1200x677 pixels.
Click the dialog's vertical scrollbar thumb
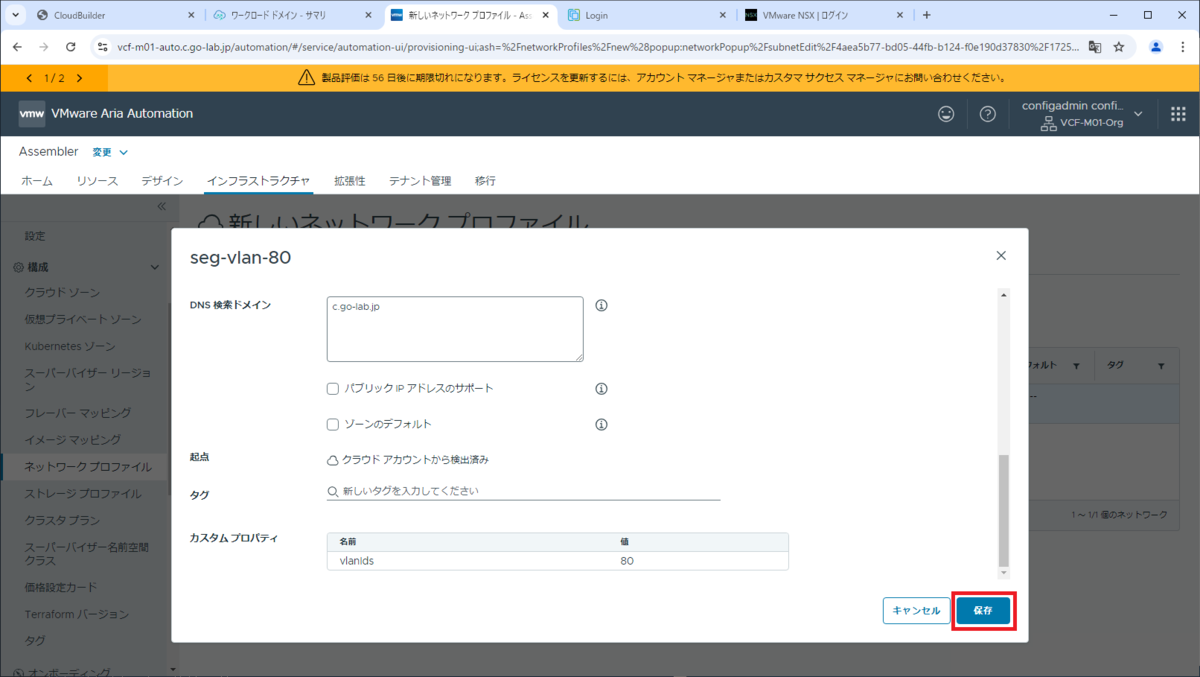(x=1004, y=510)
